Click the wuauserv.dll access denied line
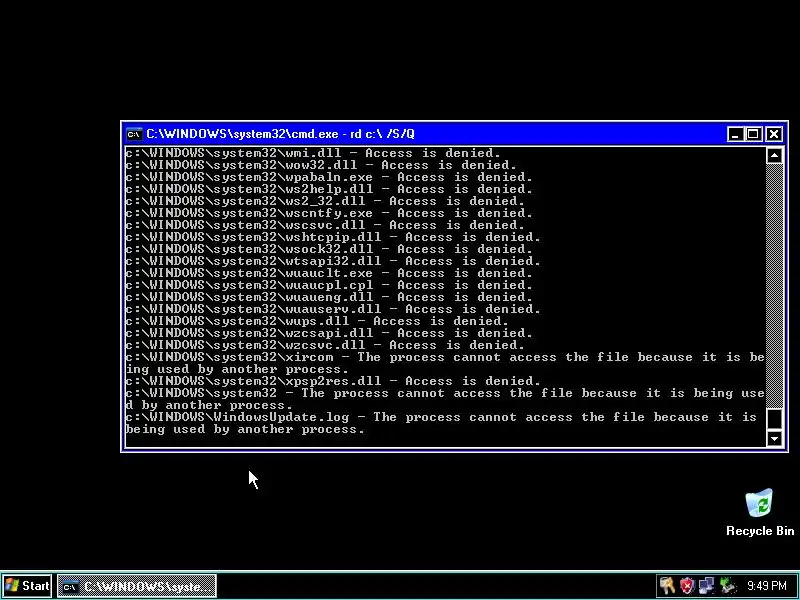 [333, 309]
